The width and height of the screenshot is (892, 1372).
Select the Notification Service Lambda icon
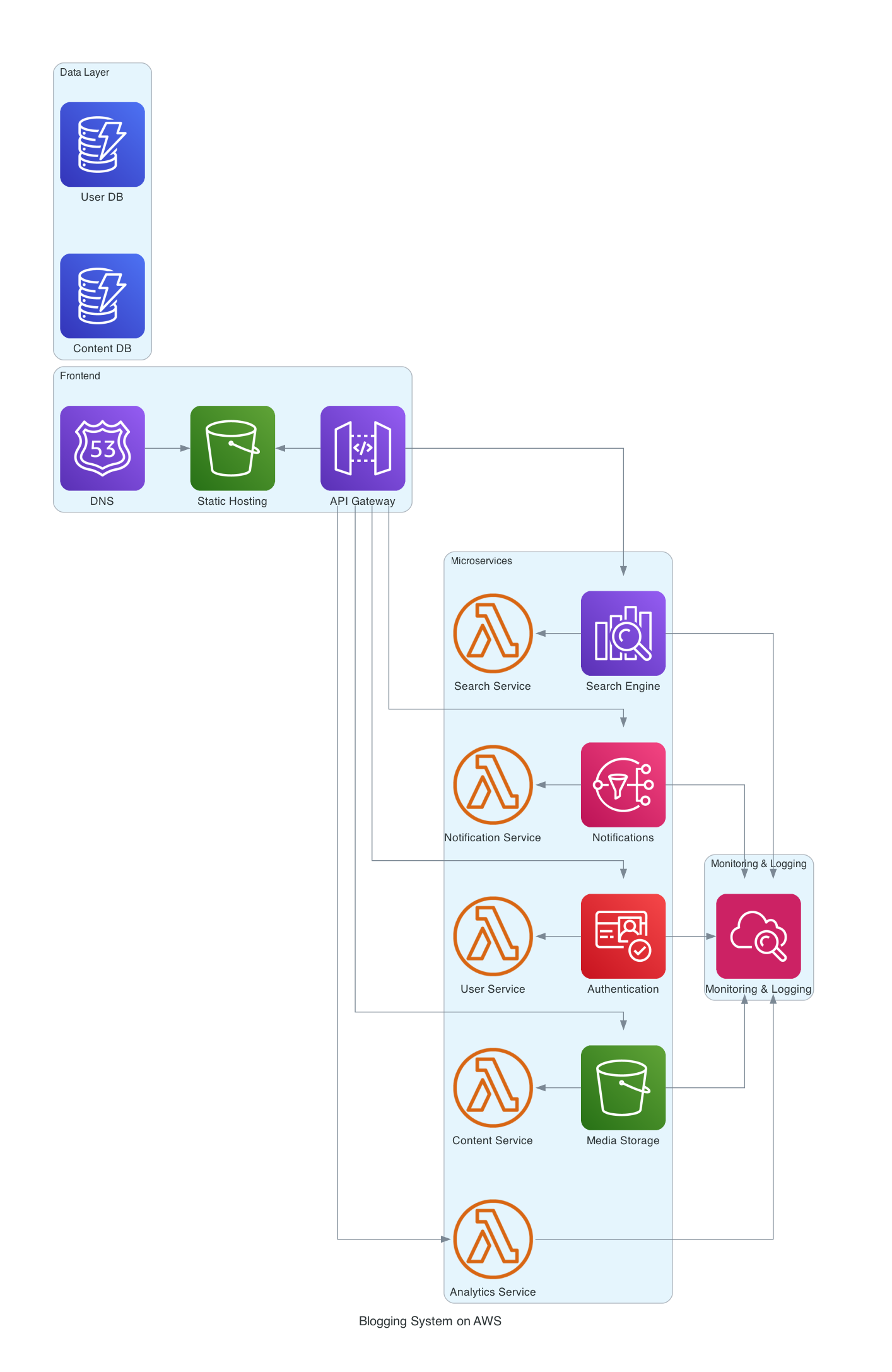493,784
